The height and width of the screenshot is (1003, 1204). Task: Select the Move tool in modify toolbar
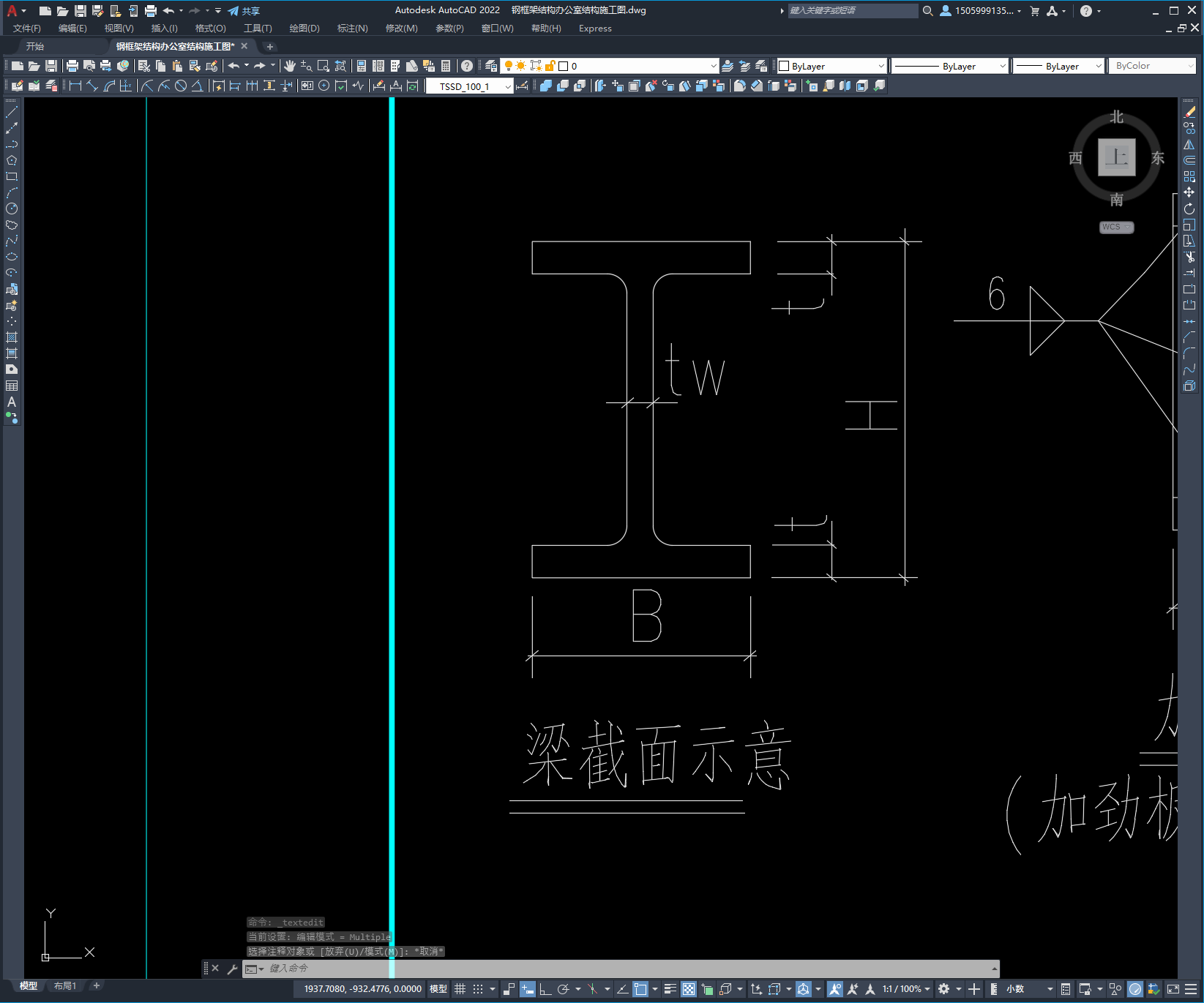[x=1189, y=192]
